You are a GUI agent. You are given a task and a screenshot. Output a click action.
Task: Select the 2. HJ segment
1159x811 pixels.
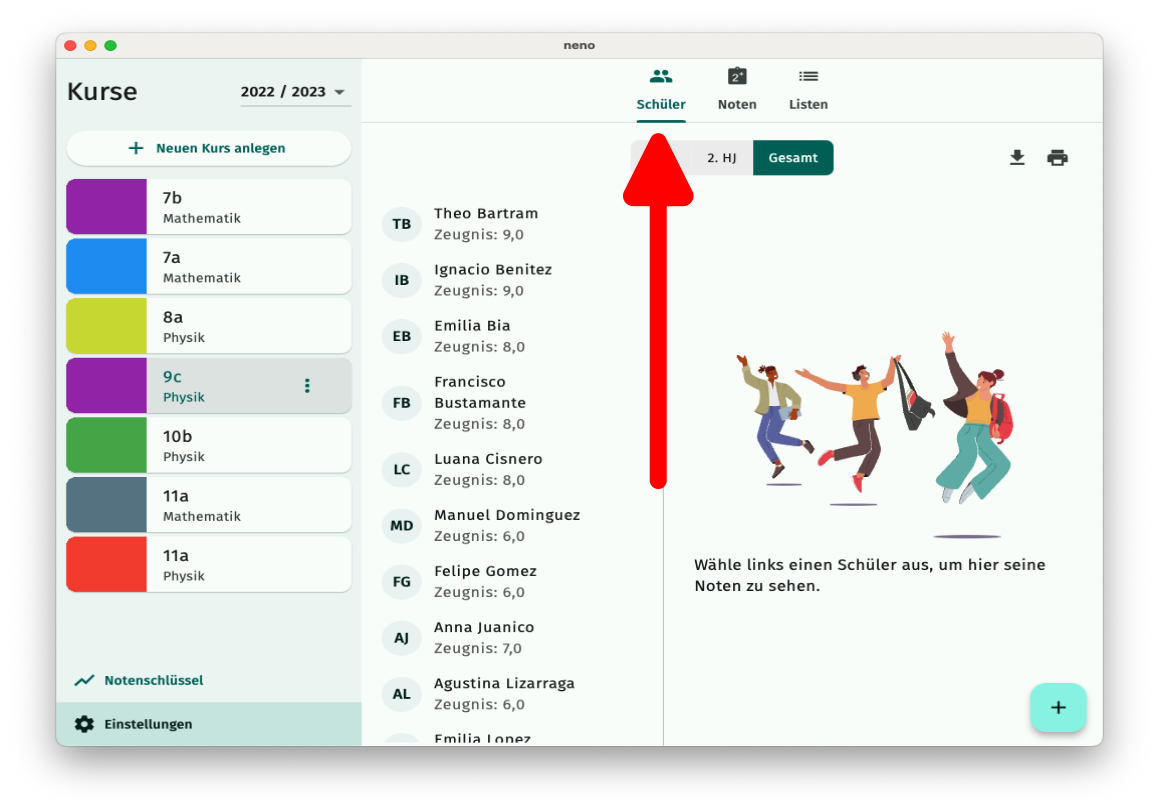tap(721, 157)
